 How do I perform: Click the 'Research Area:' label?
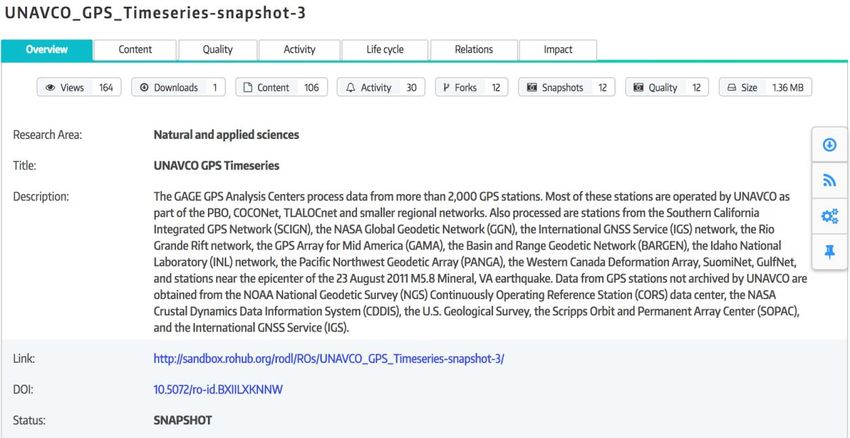click(47, 134)
